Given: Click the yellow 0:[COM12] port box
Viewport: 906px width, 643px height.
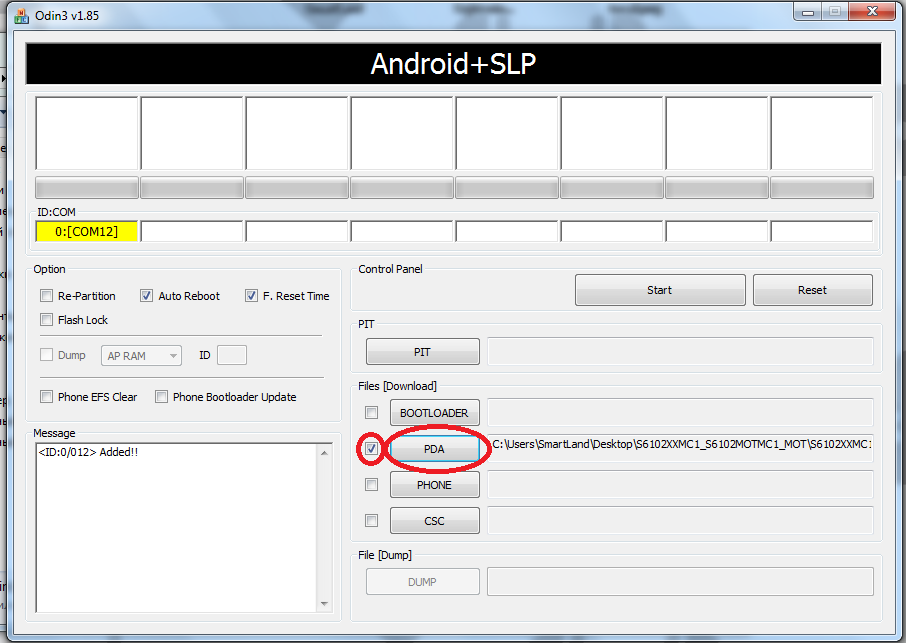Looking at the screenshot, I should pyautogui.click(x=87, y=232).
